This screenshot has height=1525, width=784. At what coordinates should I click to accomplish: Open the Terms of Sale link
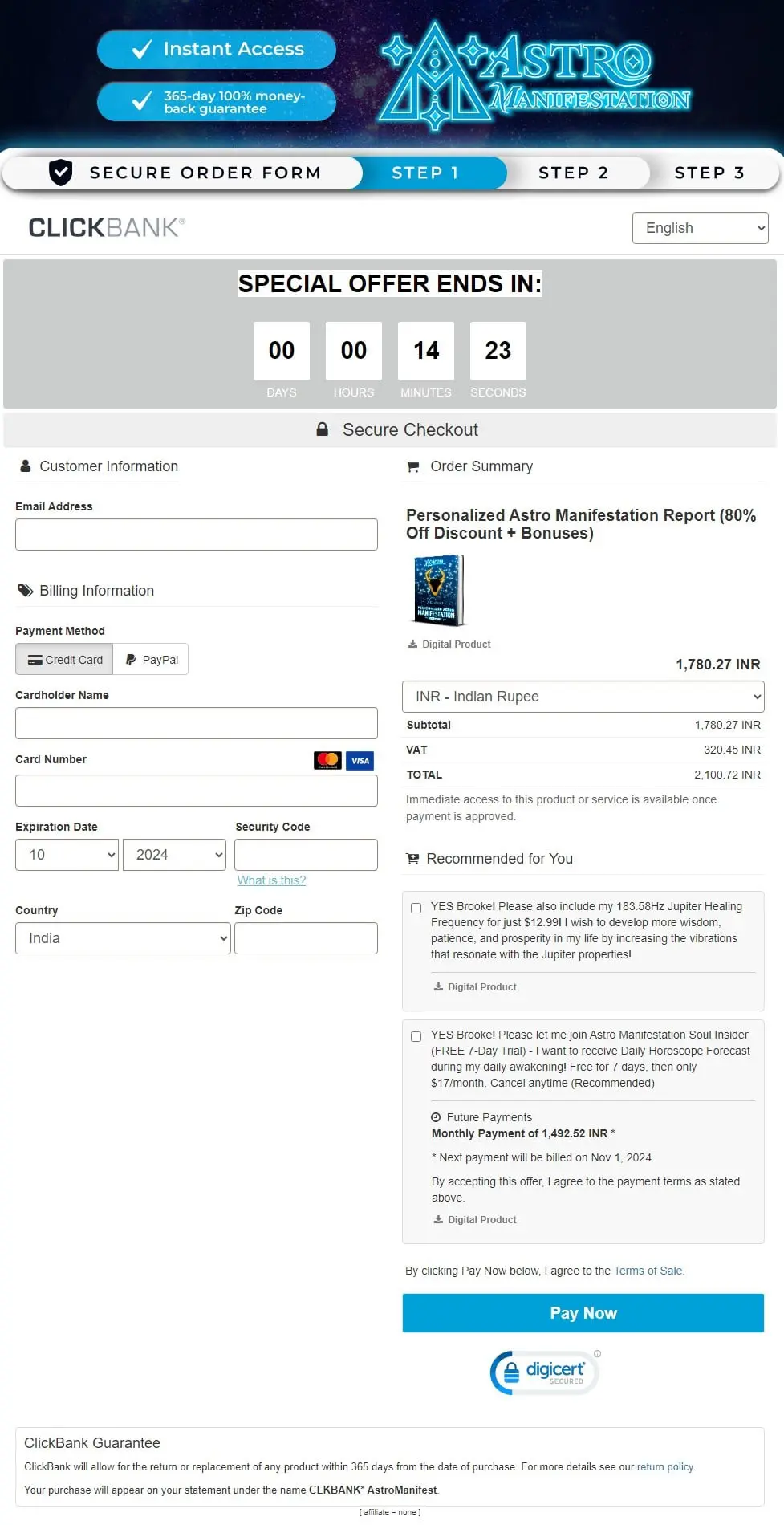click(x=648, y=1271)
